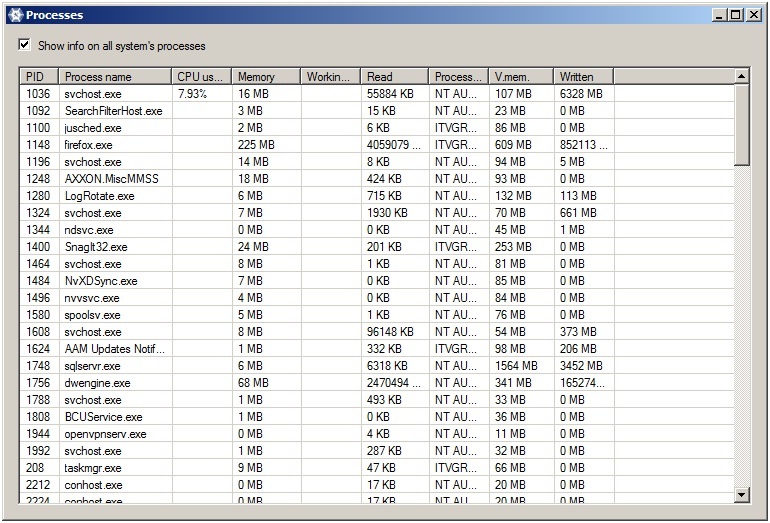Toggle "Show info on all system's processes" checkbox
Image resolution: width=770 pixels, height=523 pixels.
(25, 46)
